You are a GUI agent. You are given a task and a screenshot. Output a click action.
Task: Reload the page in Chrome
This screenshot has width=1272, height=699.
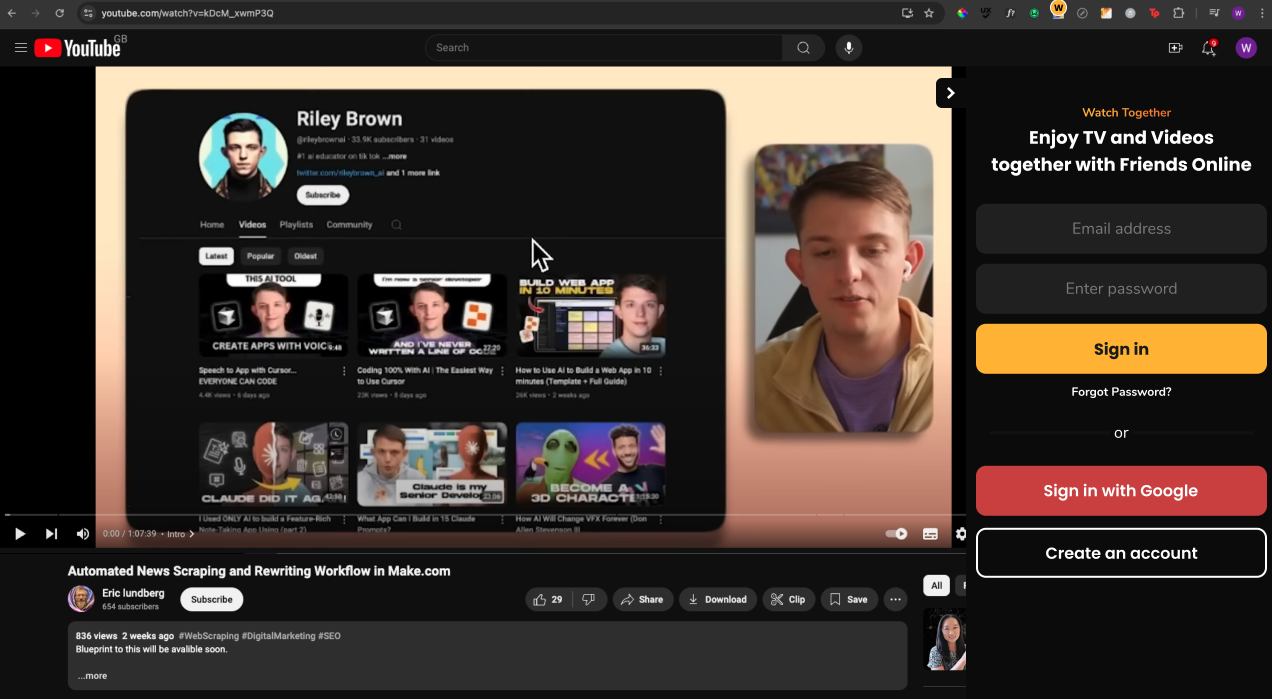pos(60,13)
